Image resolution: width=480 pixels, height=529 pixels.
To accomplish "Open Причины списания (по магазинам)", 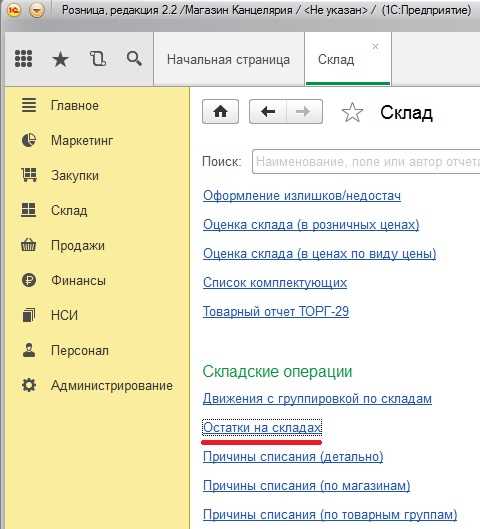I will coord(307,486).
